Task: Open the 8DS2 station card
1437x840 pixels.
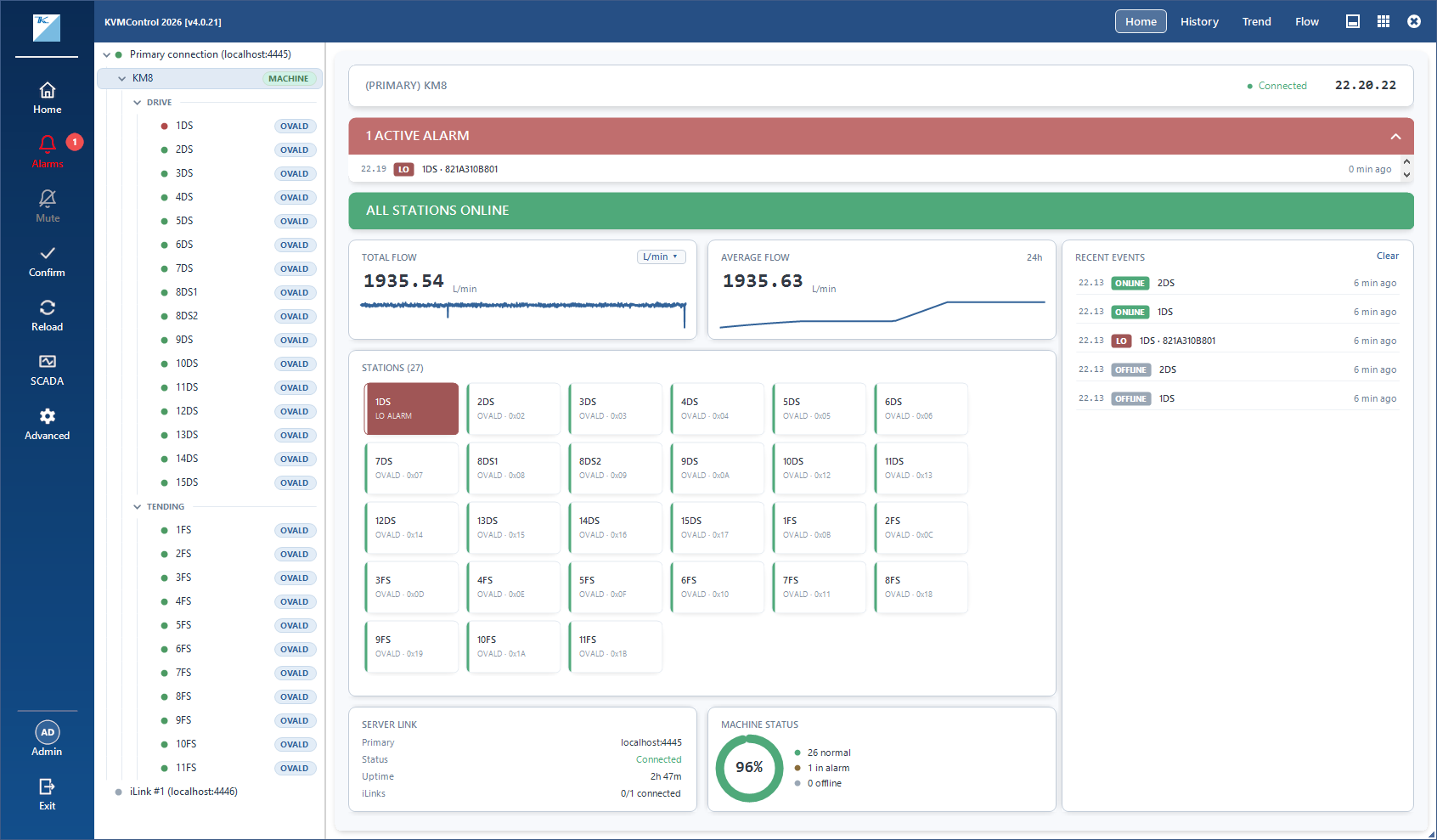Action: pyautogui.click(x=616, y=468)
